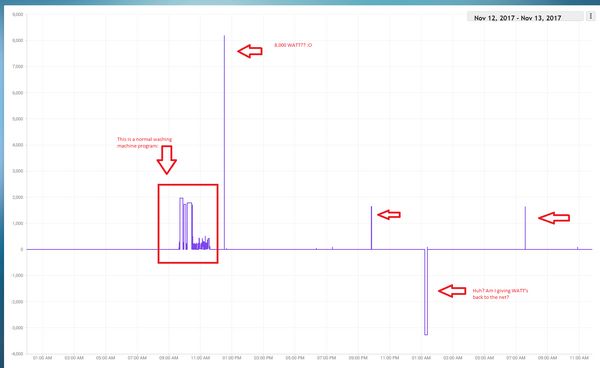Click the washing machine power block inside the red box

point(194,223)
